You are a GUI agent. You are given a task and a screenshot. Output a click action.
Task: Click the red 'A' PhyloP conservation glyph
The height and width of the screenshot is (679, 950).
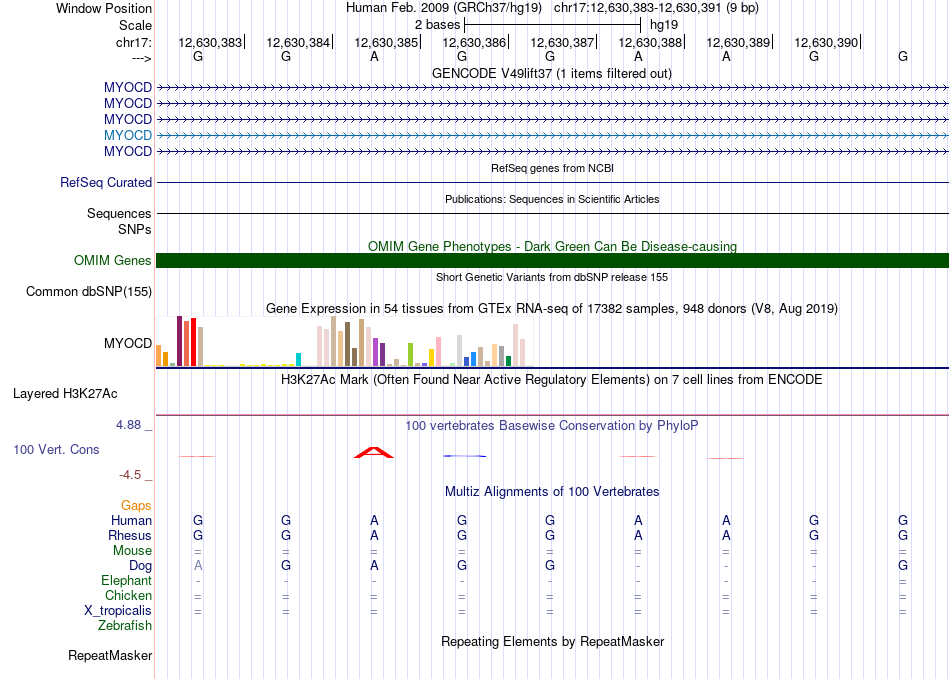(x=374, y=453)
